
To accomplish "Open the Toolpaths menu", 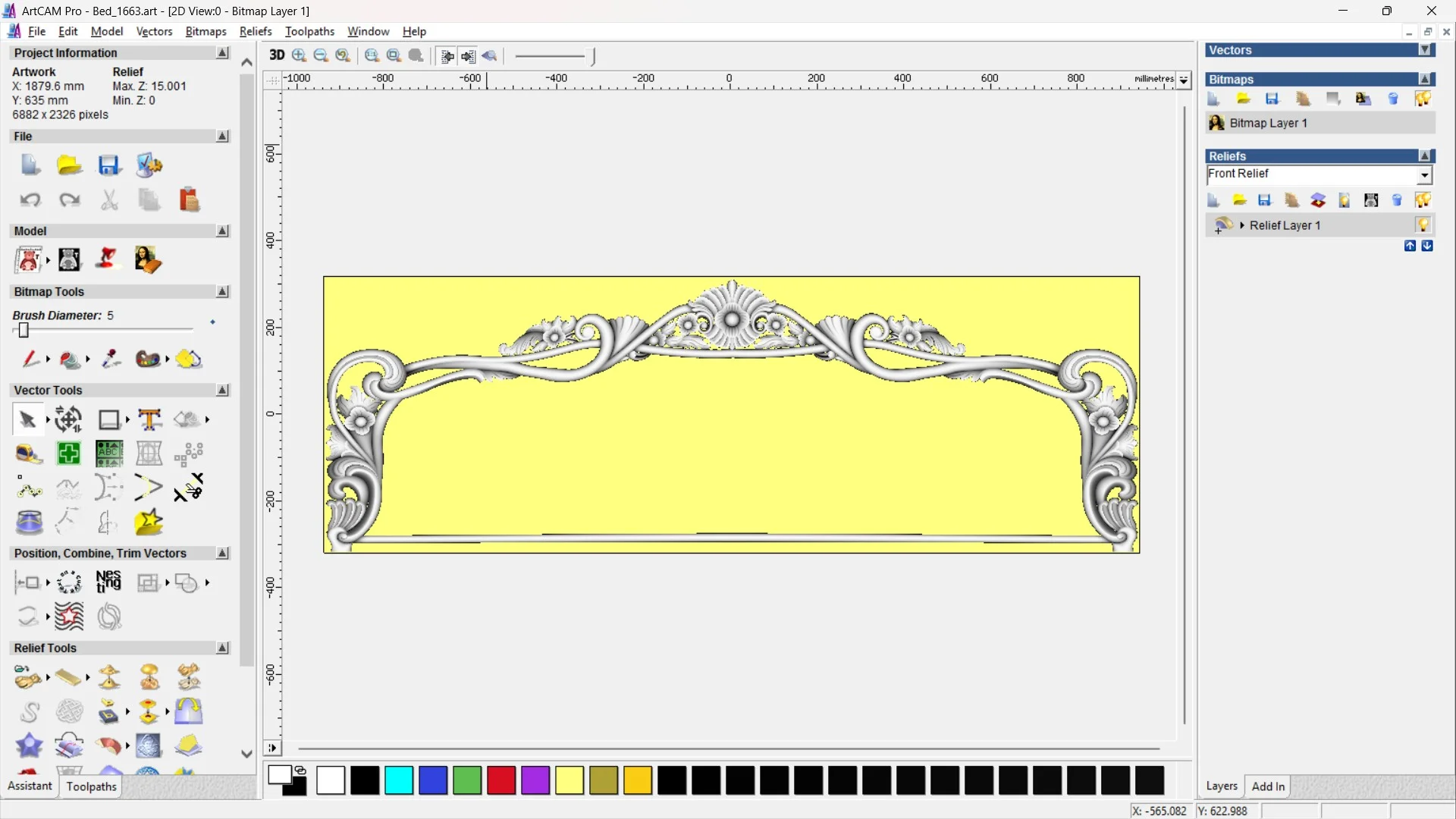I will click(x=309, y=31).
